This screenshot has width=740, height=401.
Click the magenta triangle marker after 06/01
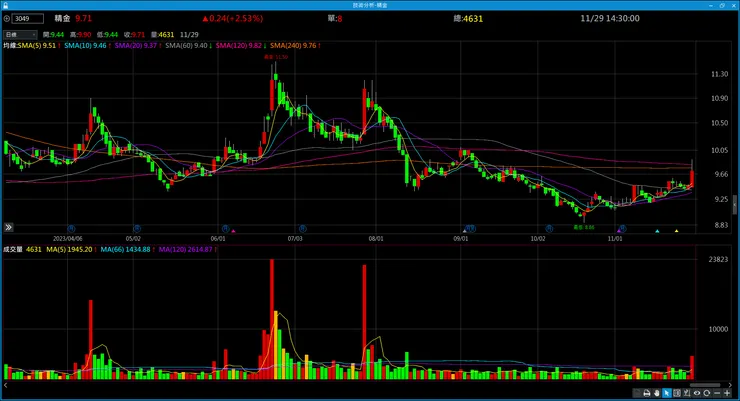[x=233, y=231]
